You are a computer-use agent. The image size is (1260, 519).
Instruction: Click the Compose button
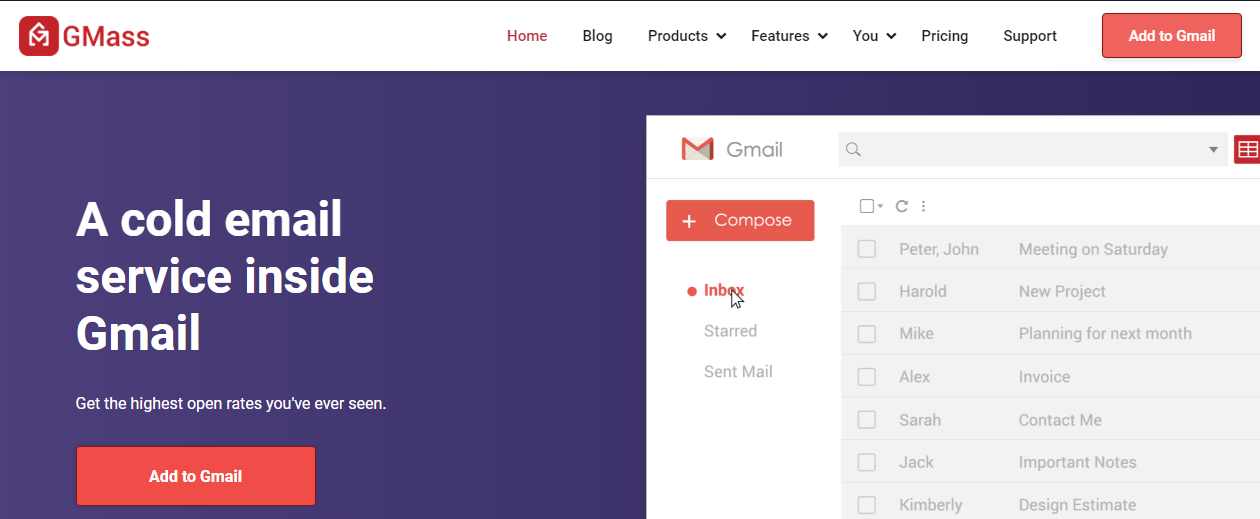[740, 220]
